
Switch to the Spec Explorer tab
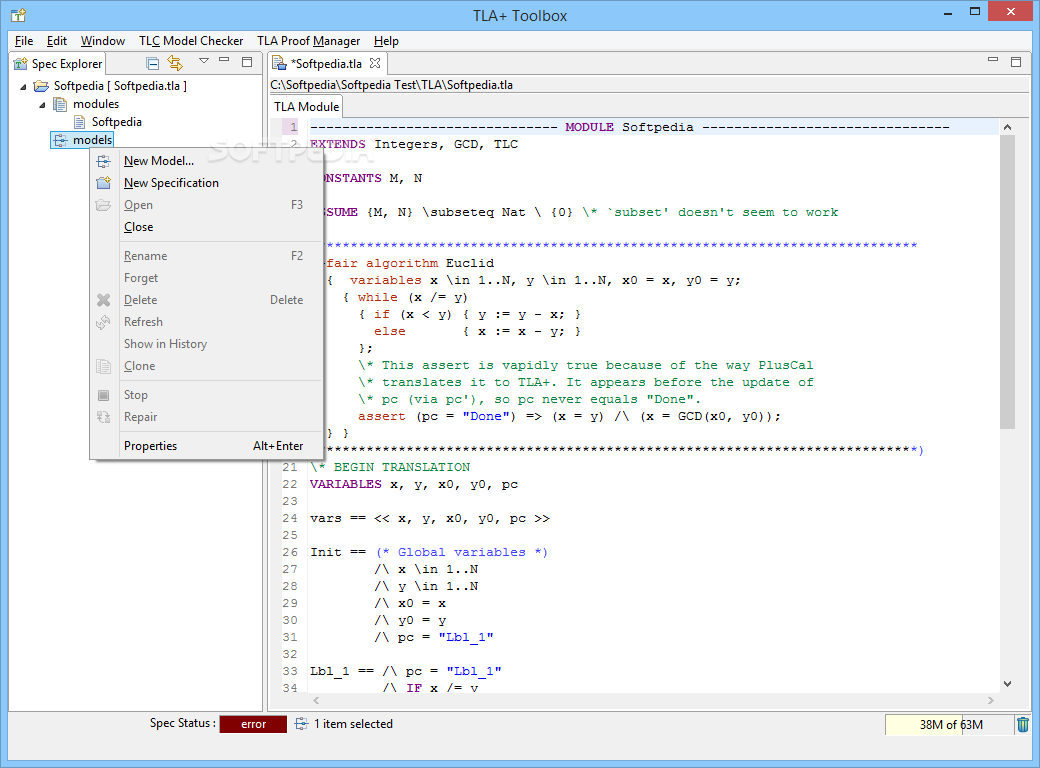pyautogui.click(x=58, y=64)
